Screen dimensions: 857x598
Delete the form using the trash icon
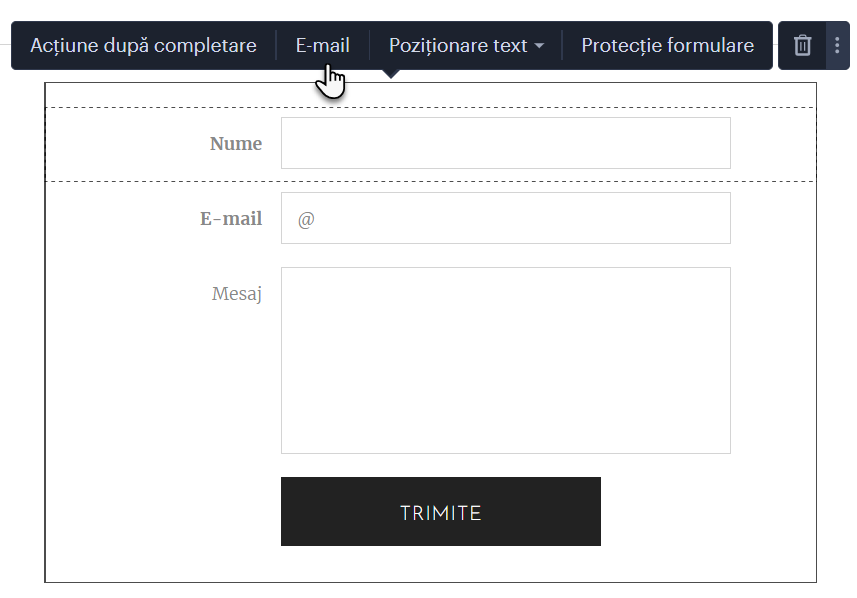(802, 45)
